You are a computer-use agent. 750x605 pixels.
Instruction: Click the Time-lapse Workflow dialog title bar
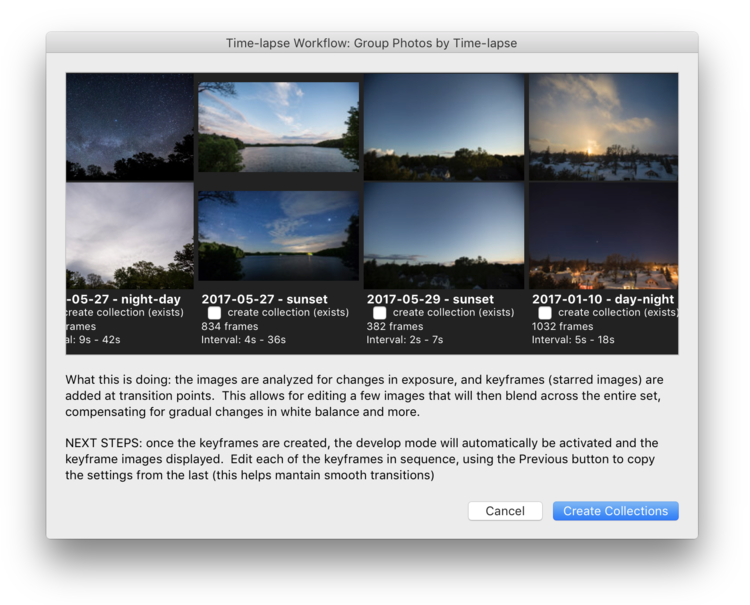(x=371, y=43)
